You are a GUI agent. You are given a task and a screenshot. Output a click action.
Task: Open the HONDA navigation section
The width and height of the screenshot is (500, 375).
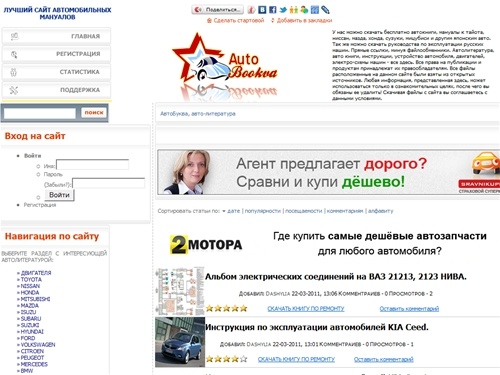coord(30,293)
